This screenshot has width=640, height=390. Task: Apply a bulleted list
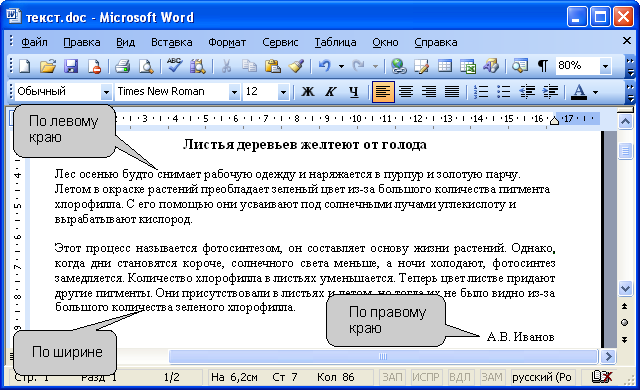pyautogui.click(x=504, y=92)
